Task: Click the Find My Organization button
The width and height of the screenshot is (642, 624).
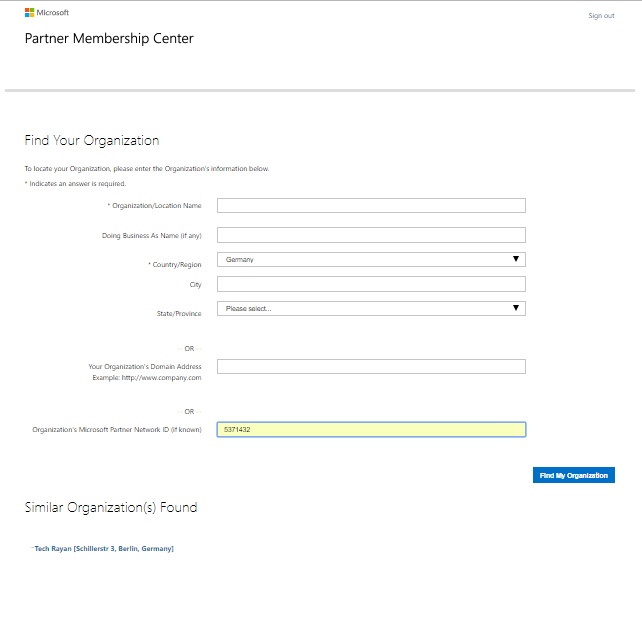Action: click(x=574, y=475)
